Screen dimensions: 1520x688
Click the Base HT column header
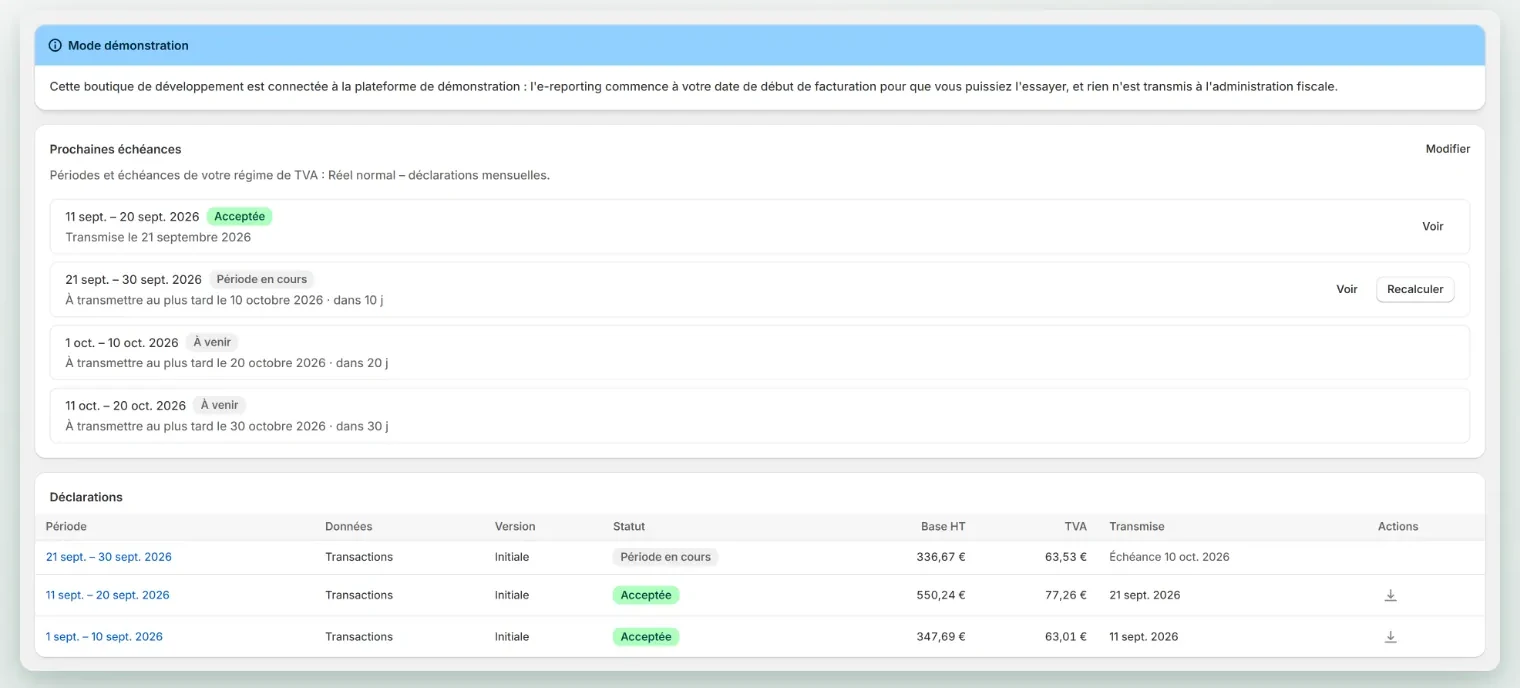(943, 526)
